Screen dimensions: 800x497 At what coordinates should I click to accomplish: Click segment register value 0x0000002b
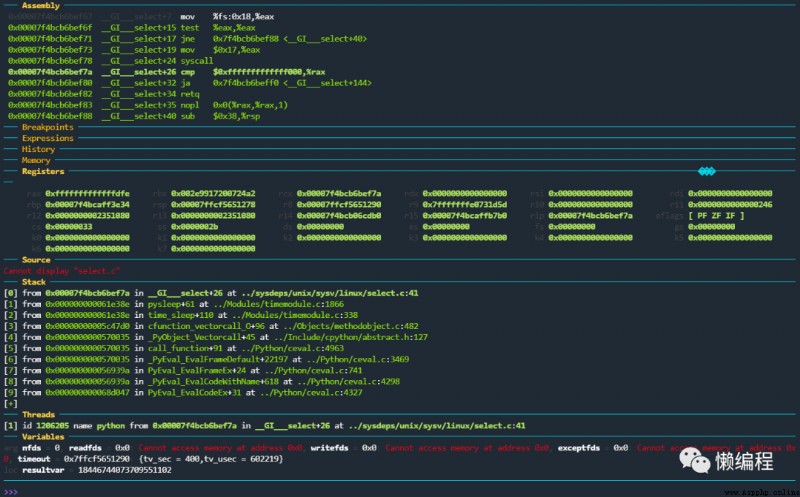[x=194, y=227]
